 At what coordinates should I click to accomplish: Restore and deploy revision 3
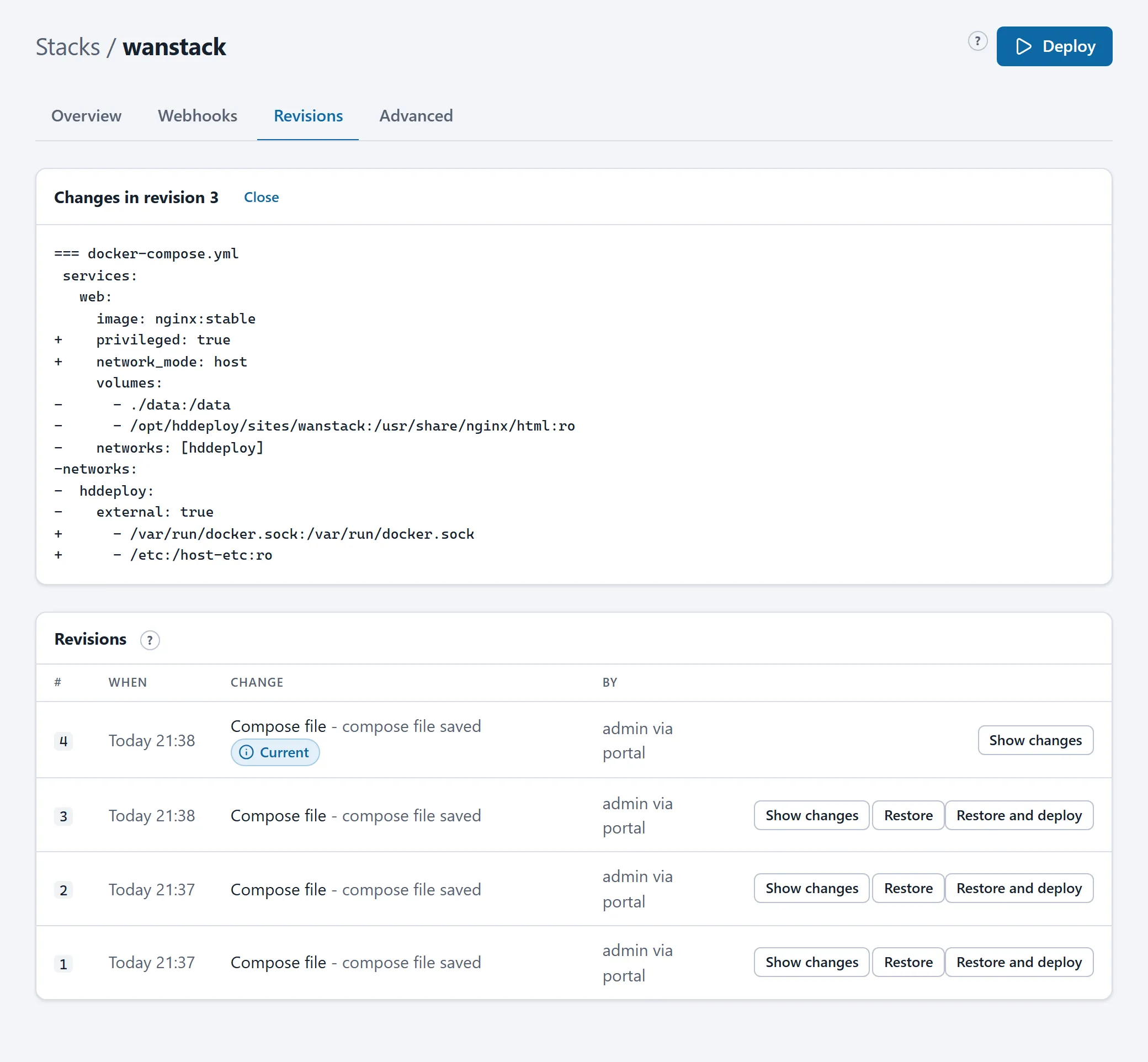click(x=1019, y=815)
